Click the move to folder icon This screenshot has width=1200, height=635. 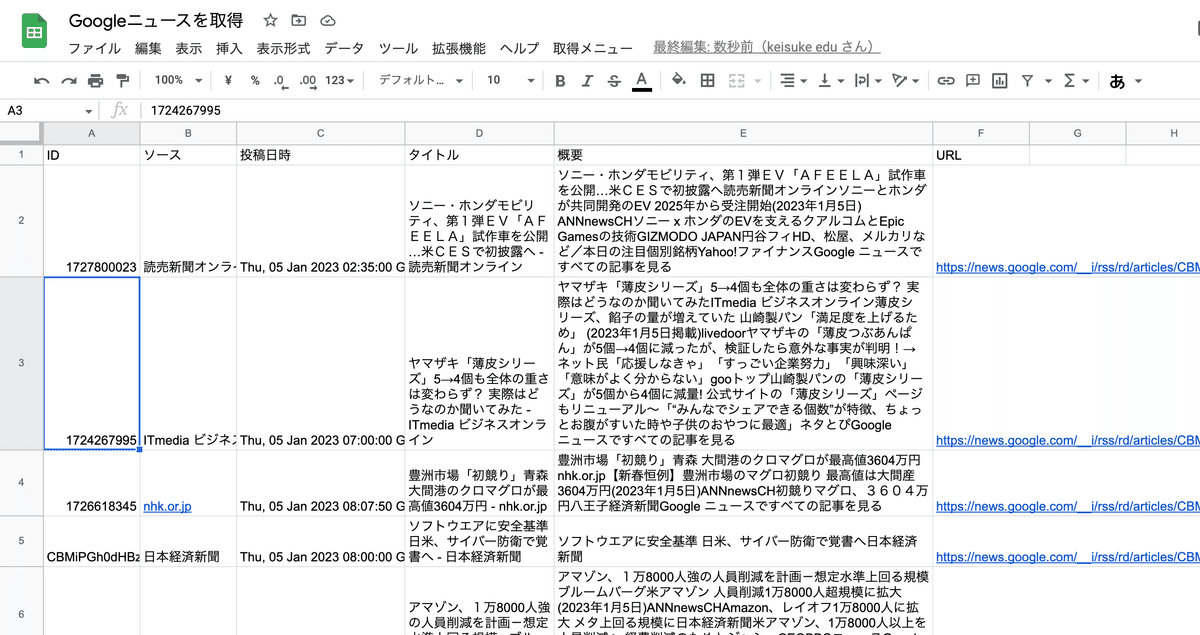point(299,20)
